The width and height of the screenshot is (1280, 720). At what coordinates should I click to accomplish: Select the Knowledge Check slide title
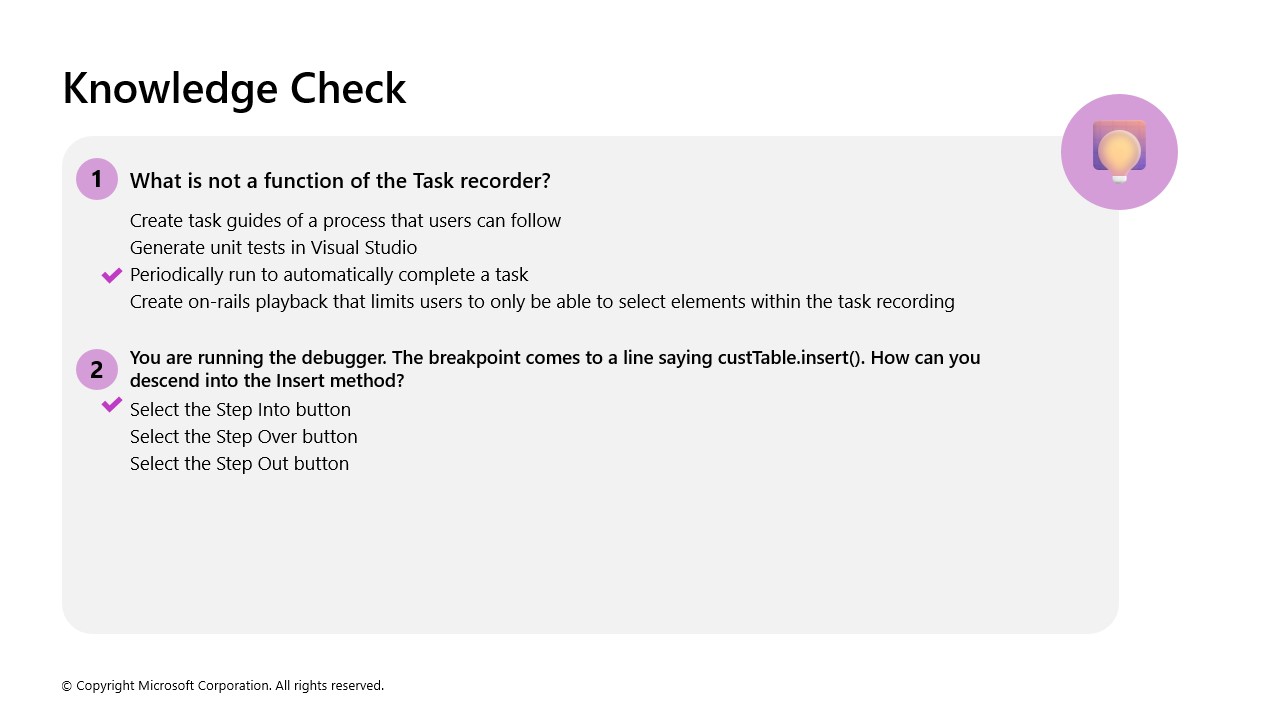click(234, 88)
